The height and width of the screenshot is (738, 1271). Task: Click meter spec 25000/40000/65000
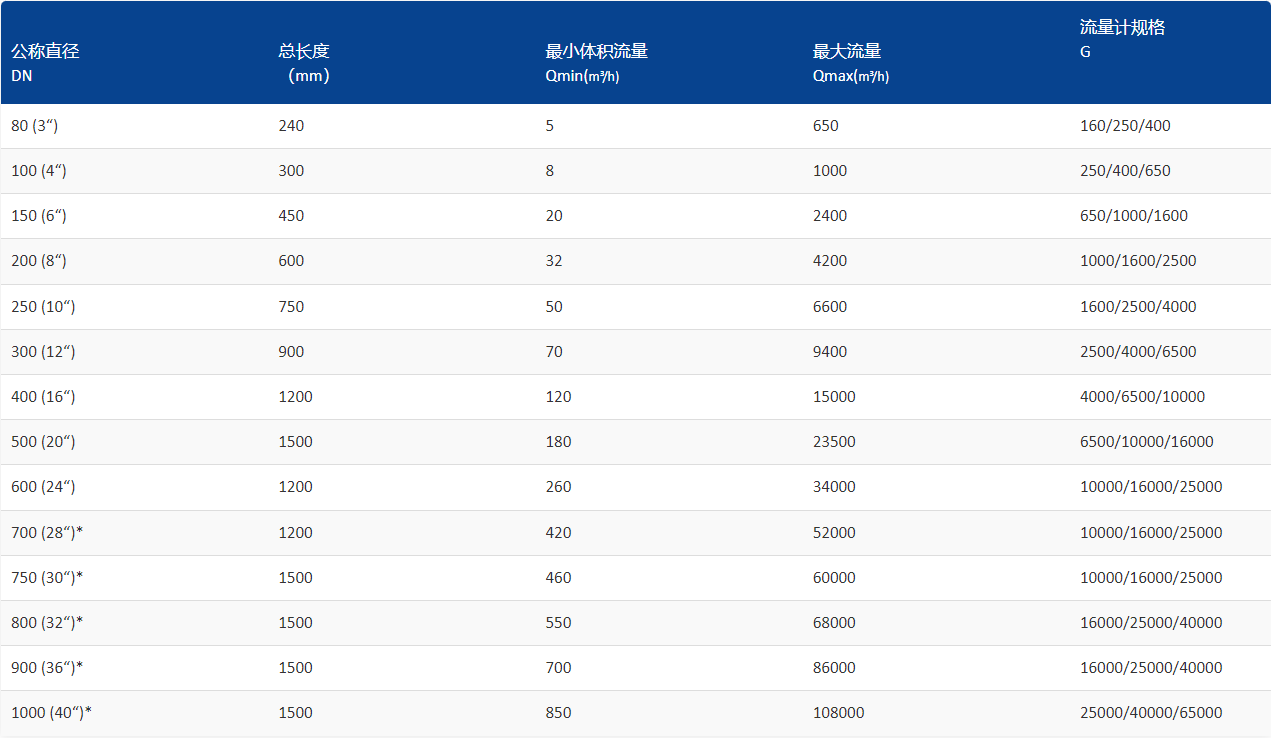pos(1151,713)
